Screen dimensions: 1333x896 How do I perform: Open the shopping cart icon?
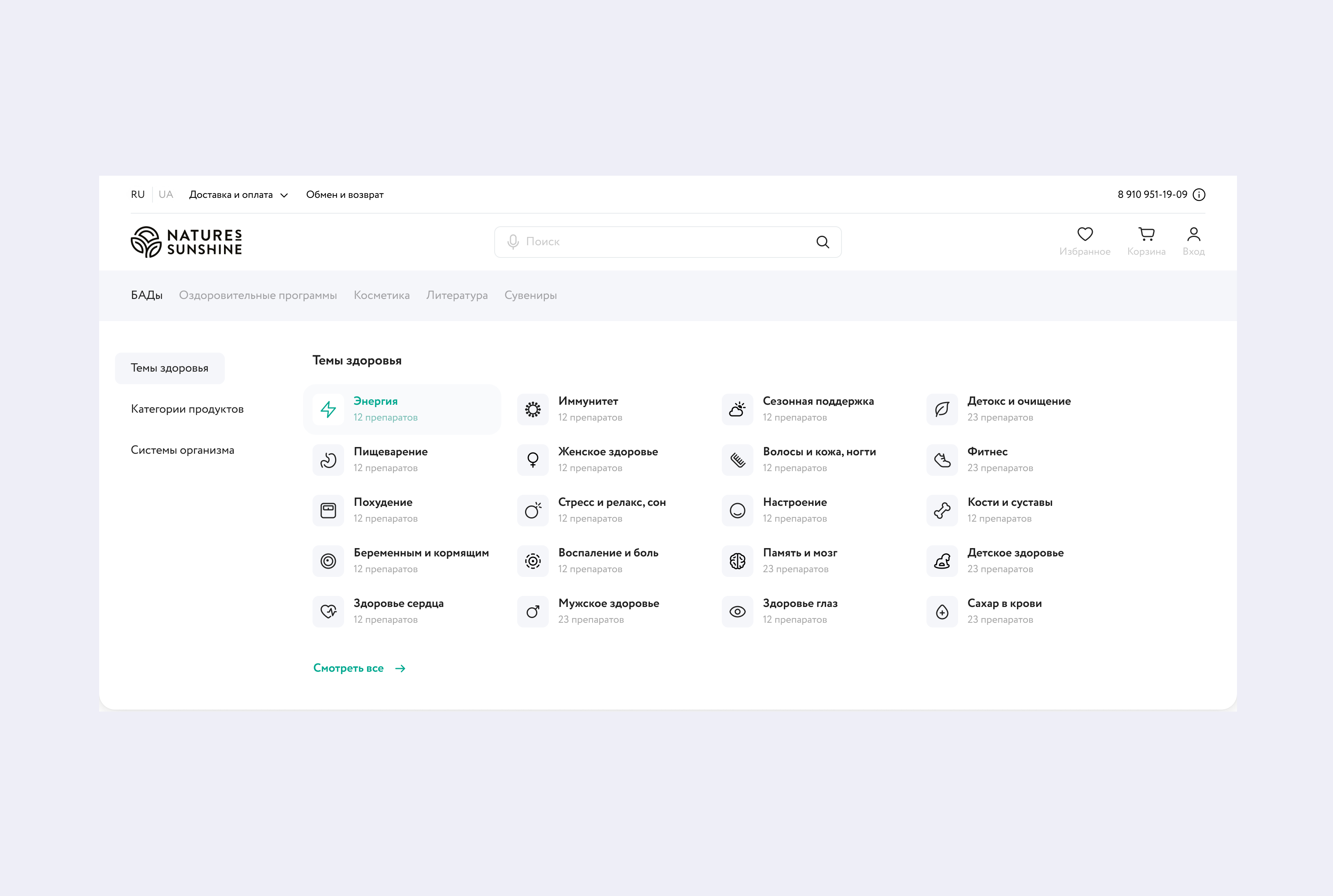(x=1146, y=234)
